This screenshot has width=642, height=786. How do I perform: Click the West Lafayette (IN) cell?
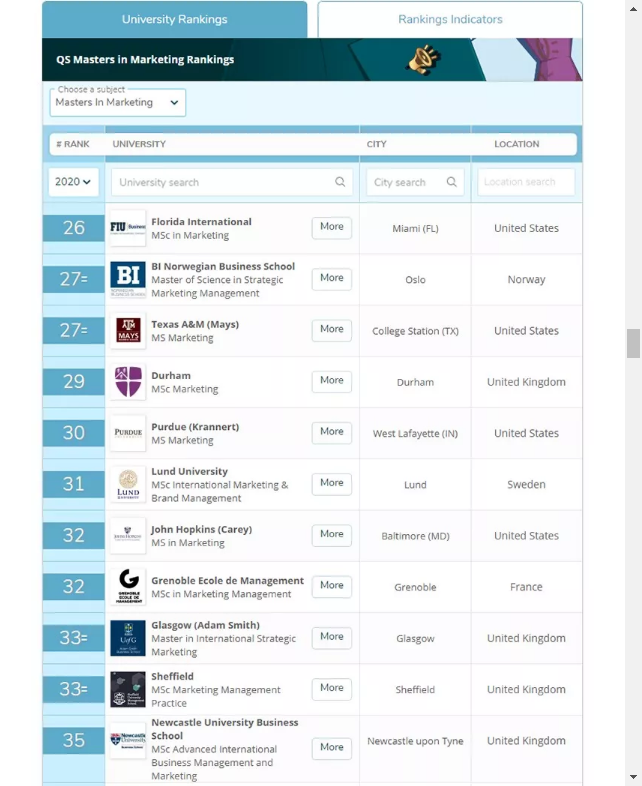pyautogui.click(x=415, y=434)
